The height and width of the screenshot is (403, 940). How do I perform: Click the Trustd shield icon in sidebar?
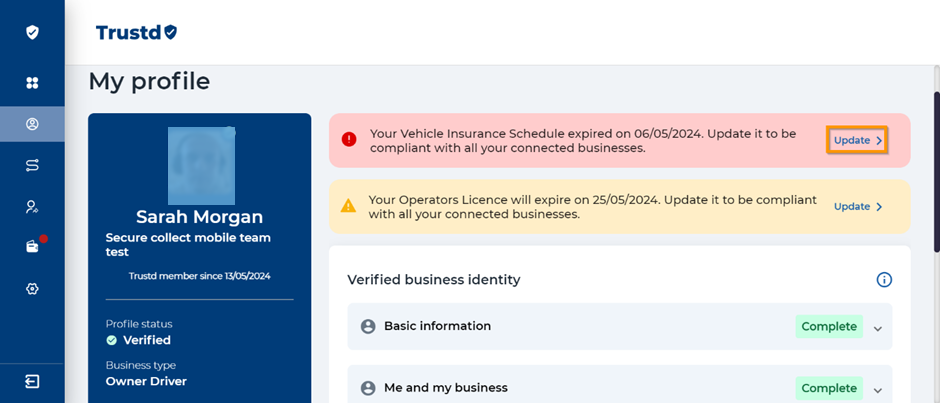[x=32, y=32]
